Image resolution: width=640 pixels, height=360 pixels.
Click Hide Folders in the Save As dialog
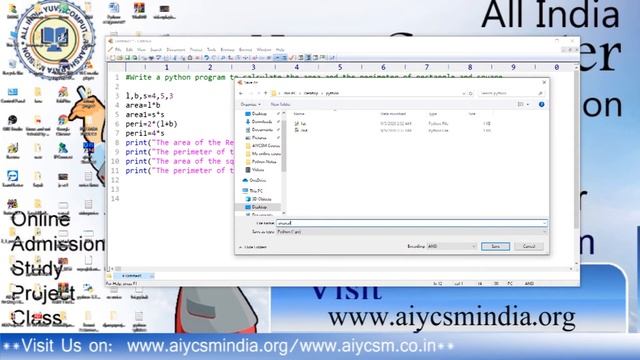254,247
